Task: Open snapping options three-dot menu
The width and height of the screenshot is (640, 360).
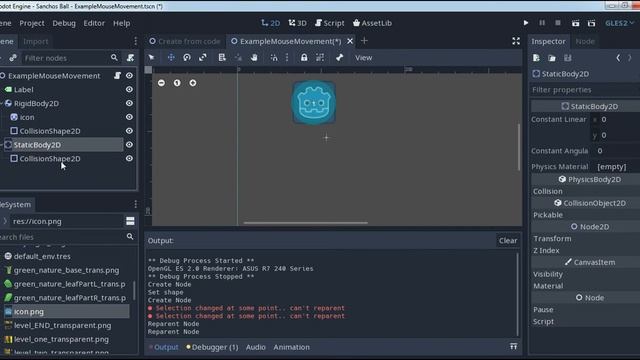Action: (287, 58)
